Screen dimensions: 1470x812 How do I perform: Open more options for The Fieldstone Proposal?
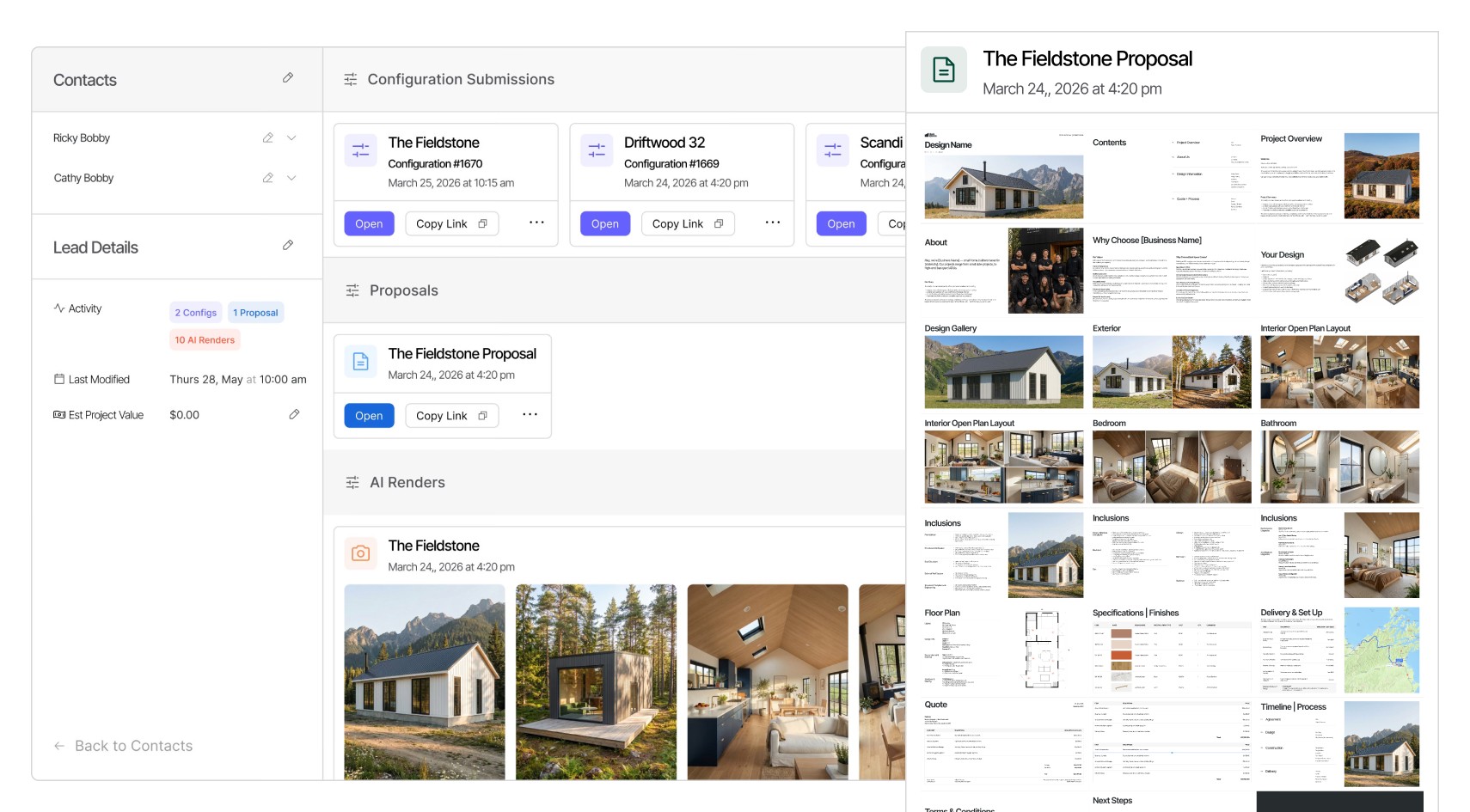point(530,415)
